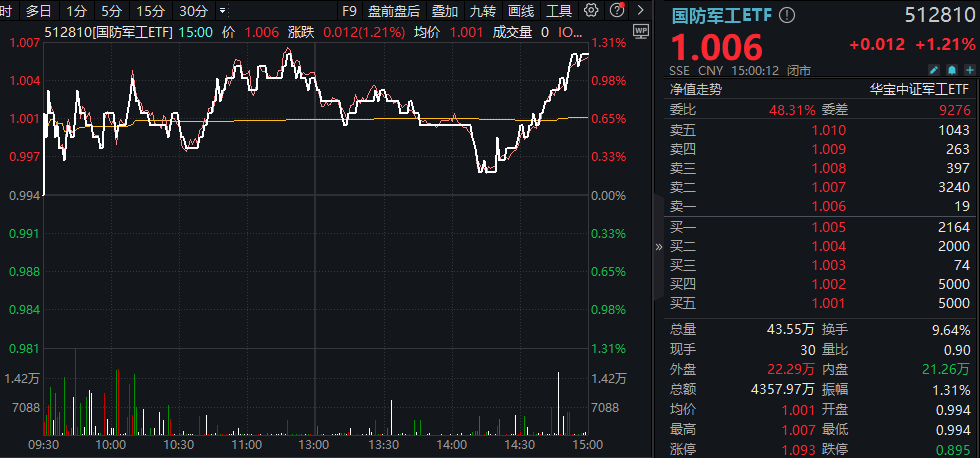Toggle 盘前盘后 pre/post market display
This screenshot has width=980, height=458.
click(x=393, y=11)
